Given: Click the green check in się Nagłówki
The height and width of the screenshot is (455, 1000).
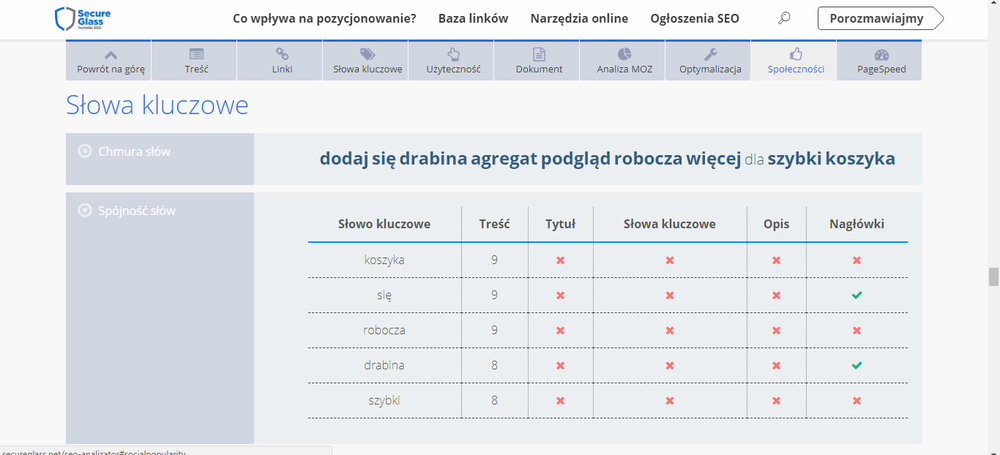Looking at the screenshot, I should click(857, 295).
